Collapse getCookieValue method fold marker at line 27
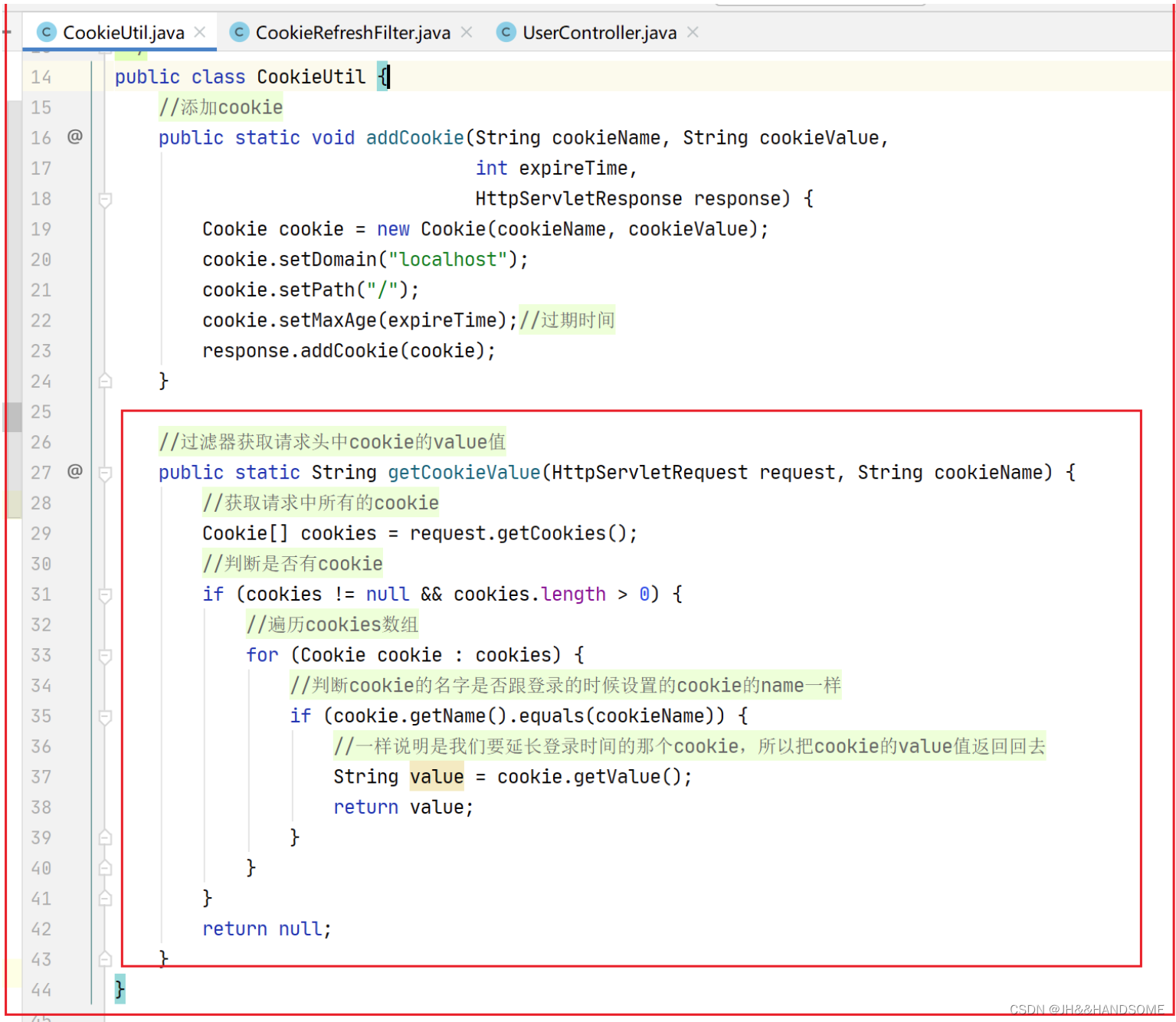The height and width of the screenshot is (1022, 1176). (x=106, y=473)
